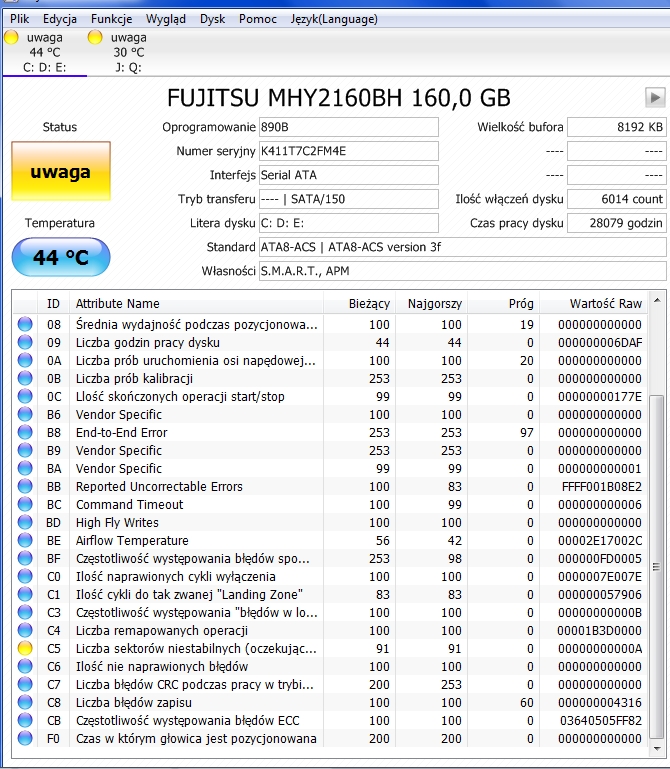Select the Liczba sektorów niestabilnych row text
670x769 pixels.
pos(196,648)
